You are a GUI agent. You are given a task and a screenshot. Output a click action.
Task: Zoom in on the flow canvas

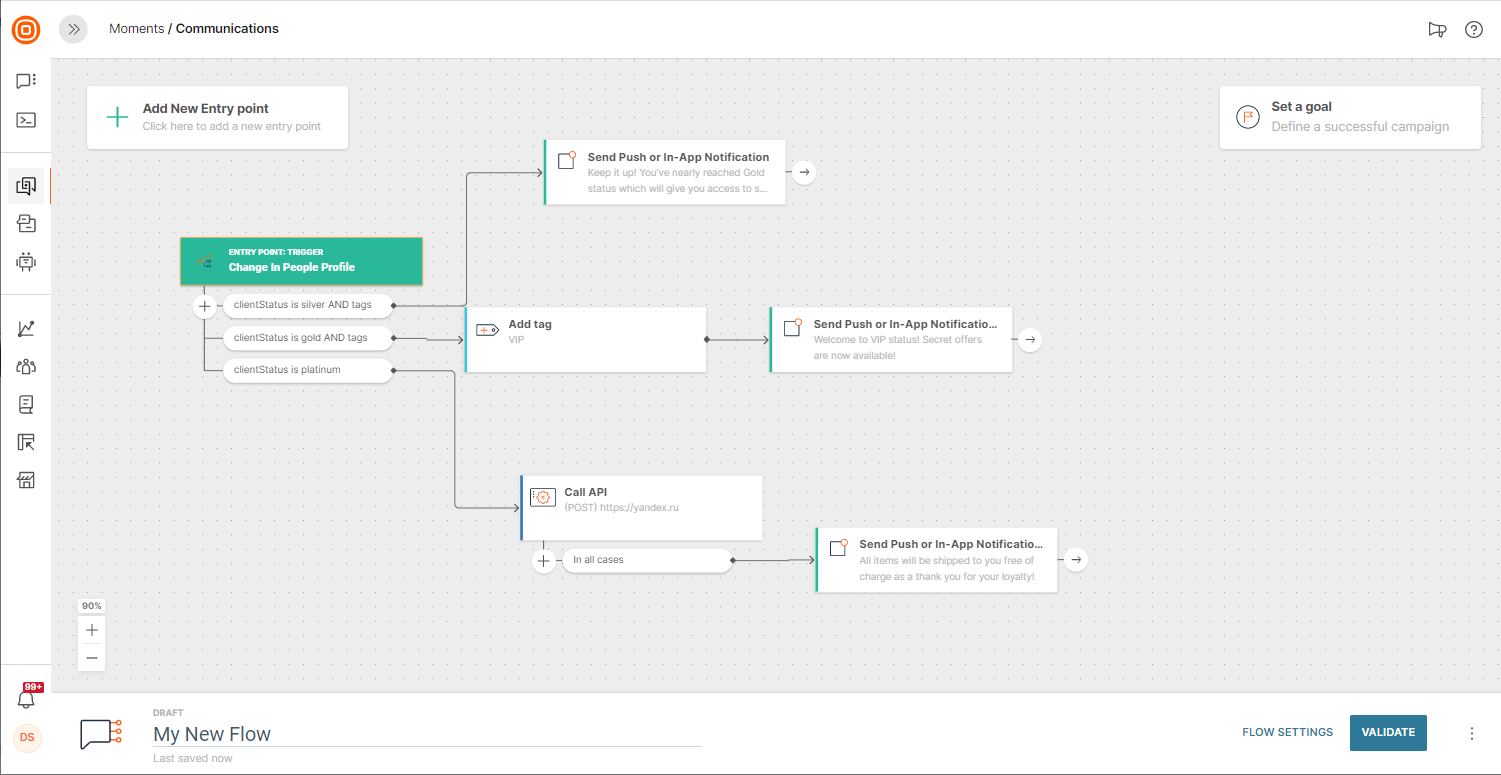92,630
